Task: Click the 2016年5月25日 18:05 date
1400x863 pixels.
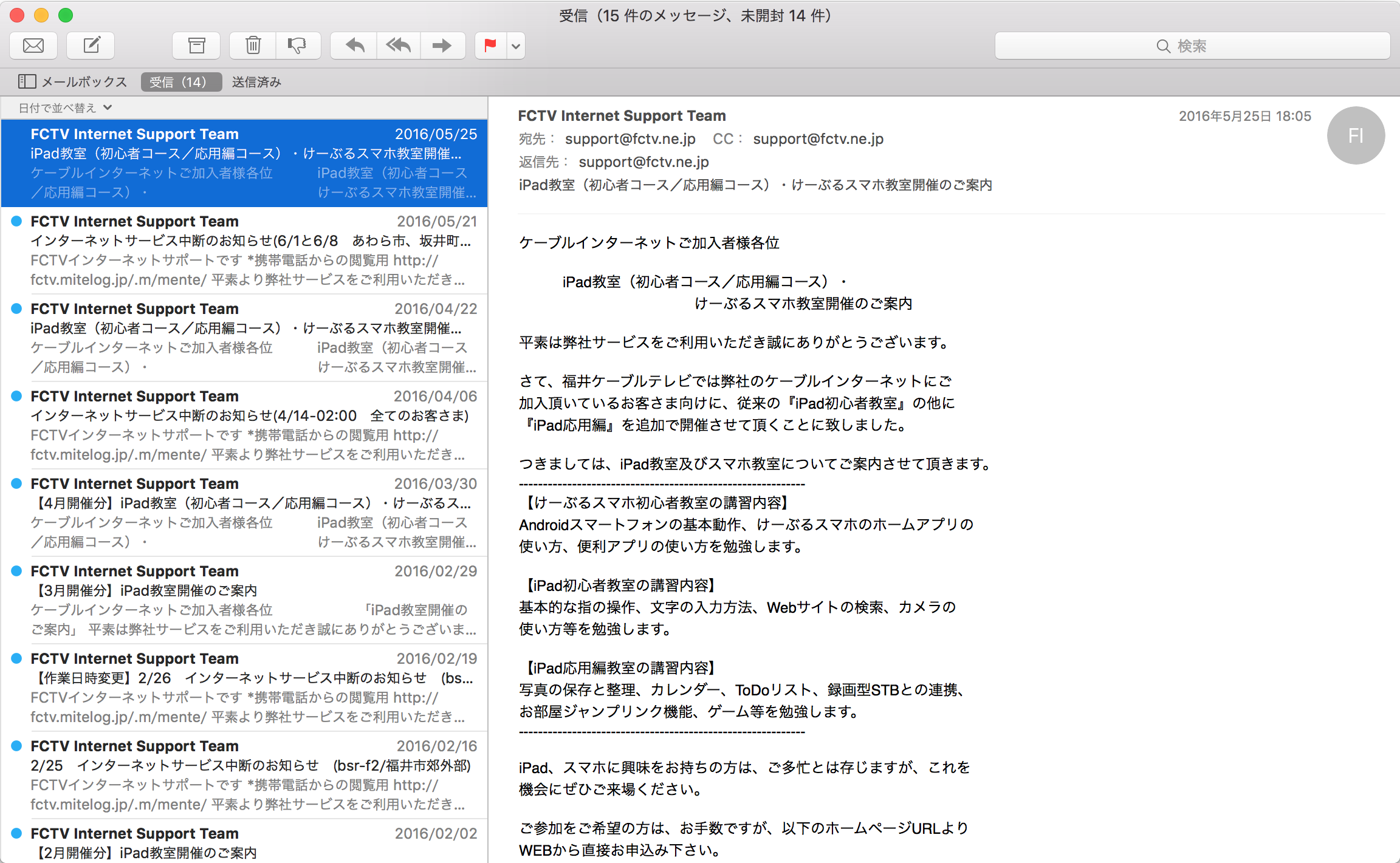Action: coord(1245,116)
